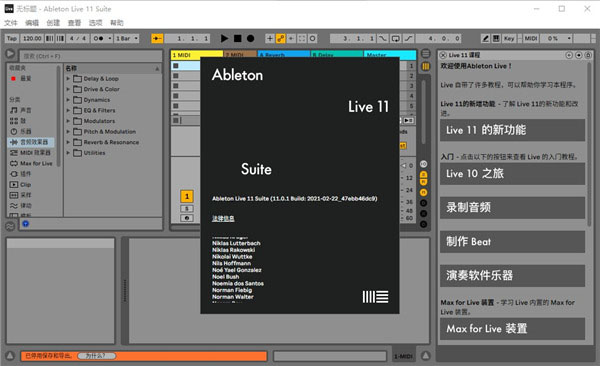
Task: Toggle the Follow playback button
Action: pyautogui.click(x=157, y=38)
